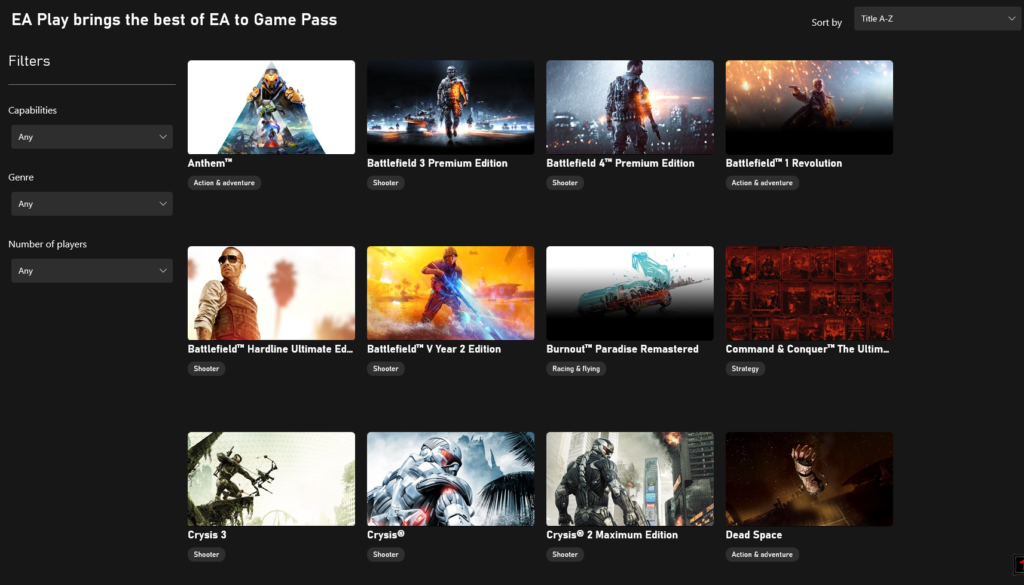Open the Sort by Title A-Z dropdown
This screenshot has width=1024, height=585.
tap(937, 19)
